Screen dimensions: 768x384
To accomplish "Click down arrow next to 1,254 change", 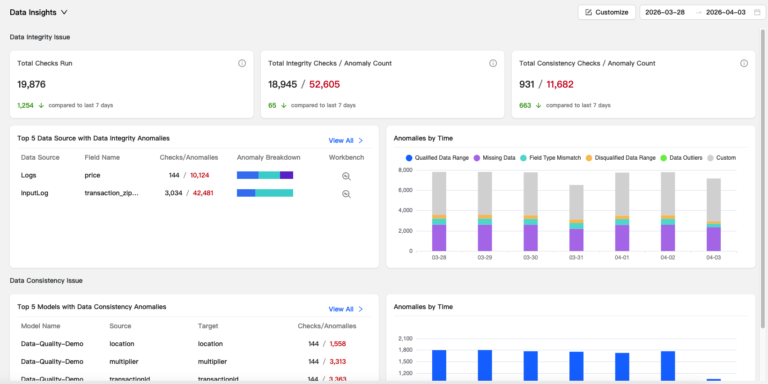I will pos(41,105).
